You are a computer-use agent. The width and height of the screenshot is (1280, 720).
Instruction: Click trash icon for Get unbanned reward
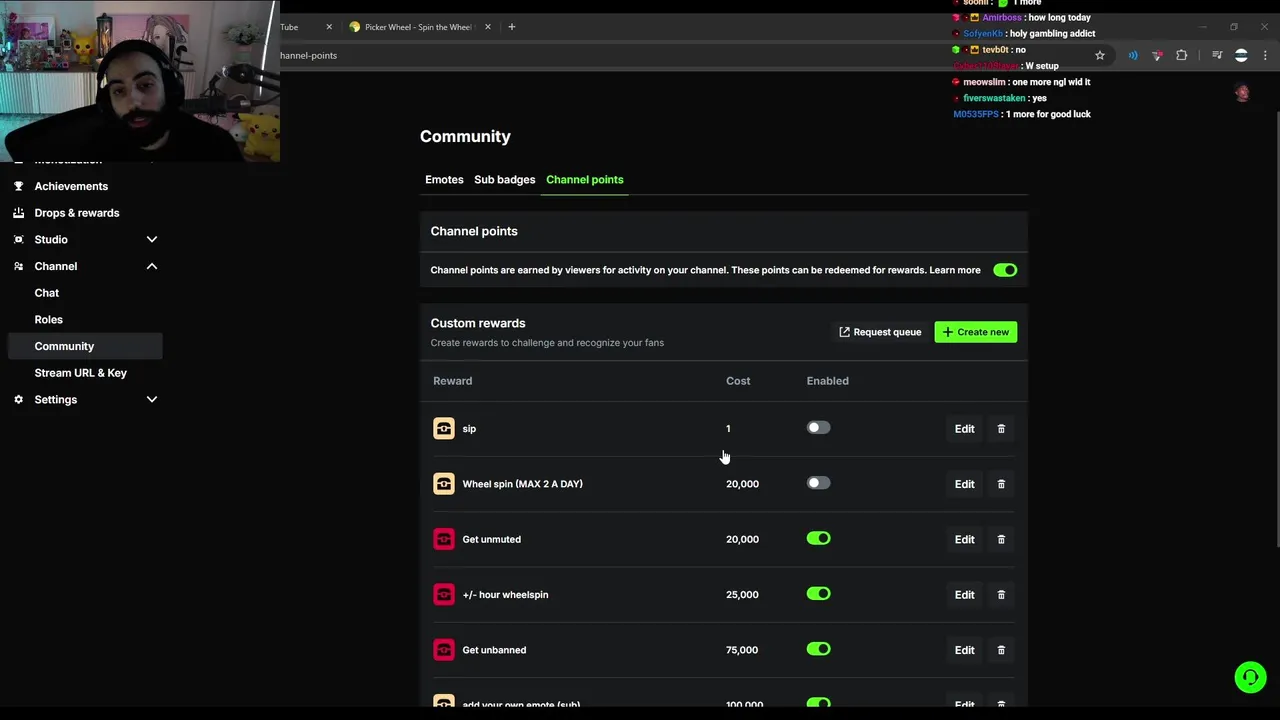1001,650
